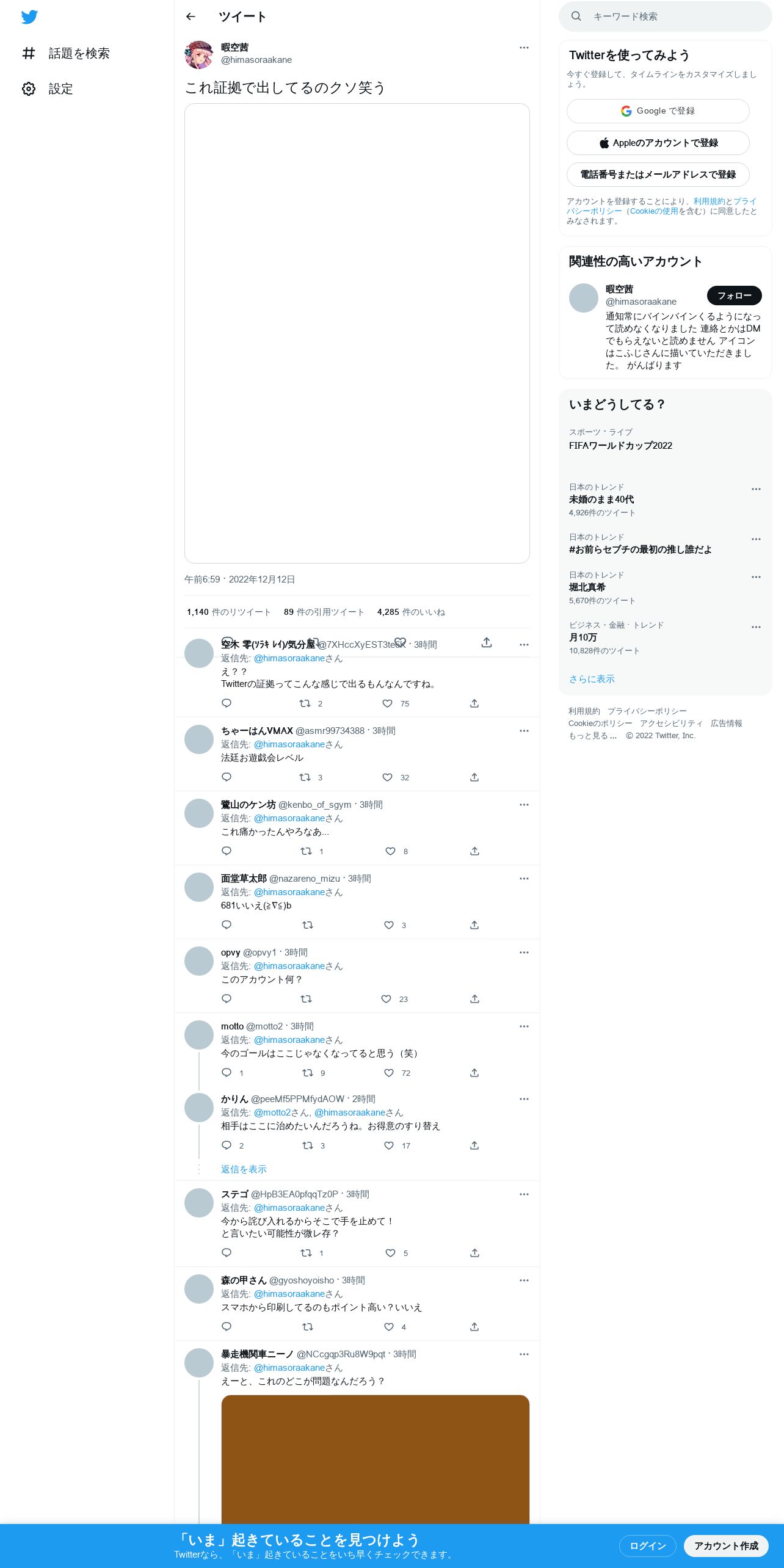Expand replies with 返信を表示
Image resolution: width=784 pixels, height=1568 pixels.
[x=244, y=1169]
